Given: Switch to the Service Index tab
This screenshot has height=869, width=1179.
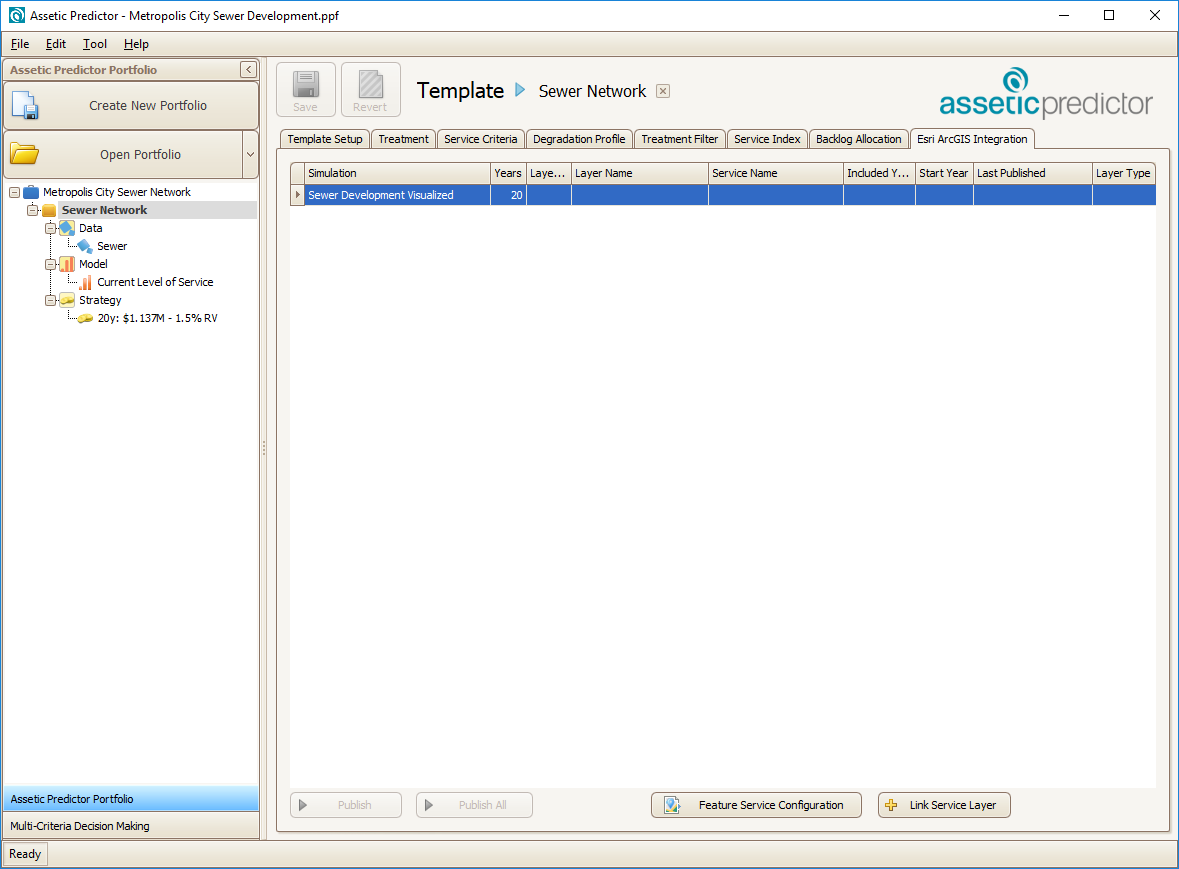Looking at the screenshot, I should pyautogui.click(x=767, y=139).
